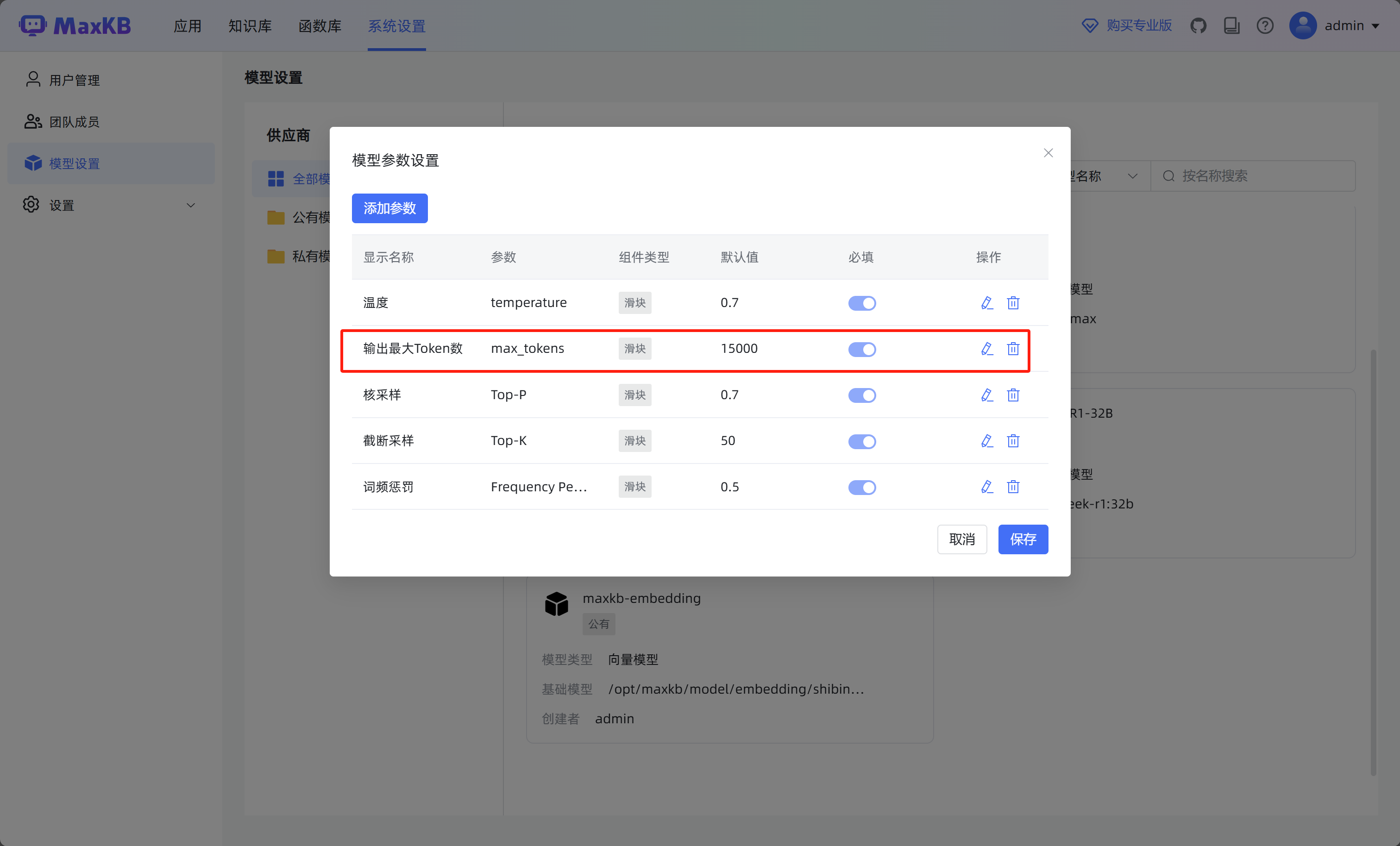
Task: Close the 模型参数设置 dialog
Action: click(1048, 153)
